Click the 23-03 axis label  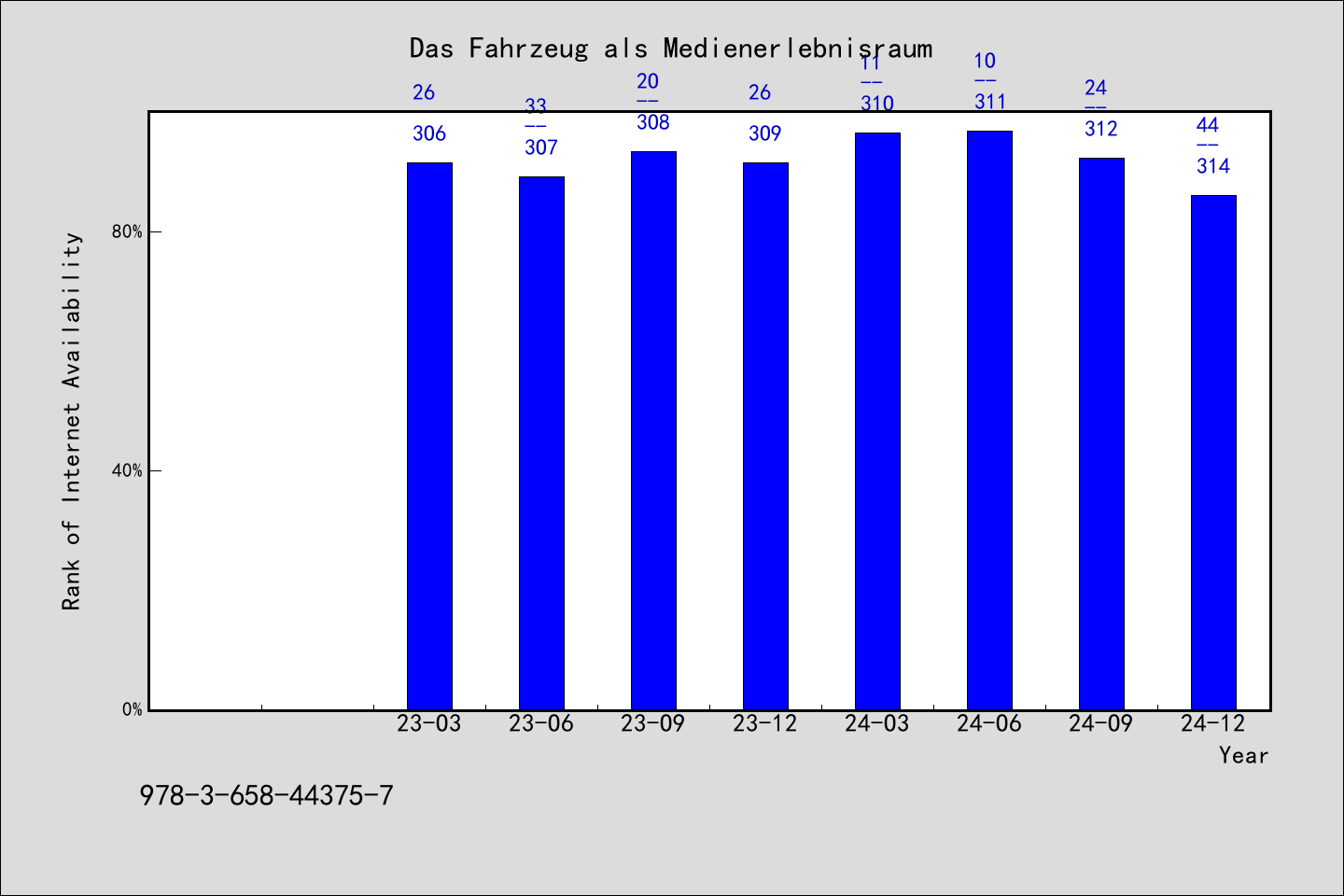(429, 724)
